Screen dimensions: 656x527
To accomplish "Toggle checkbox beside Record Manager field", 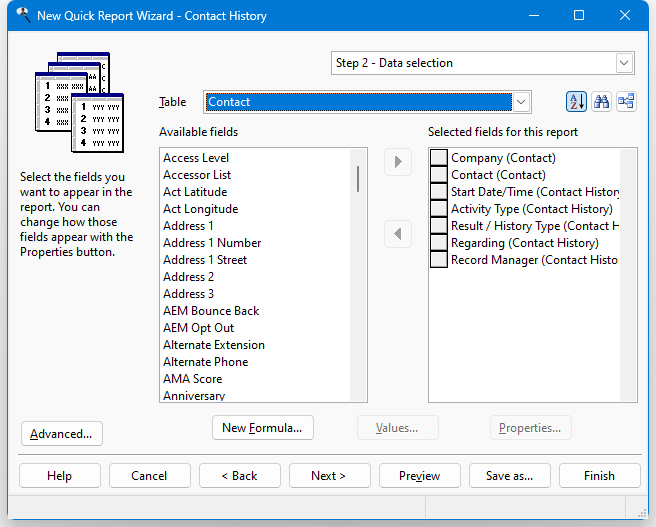I will [439, 260].
